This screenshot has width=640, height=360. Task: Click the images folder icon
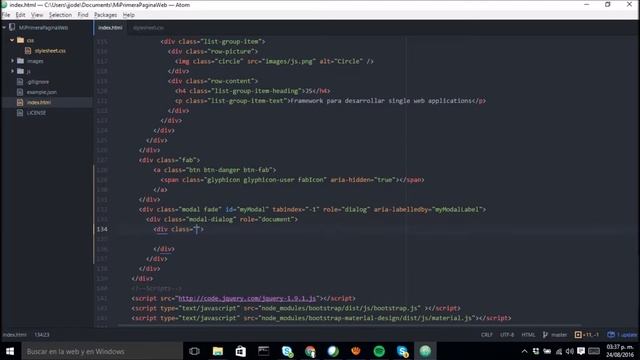click(20, 61)
